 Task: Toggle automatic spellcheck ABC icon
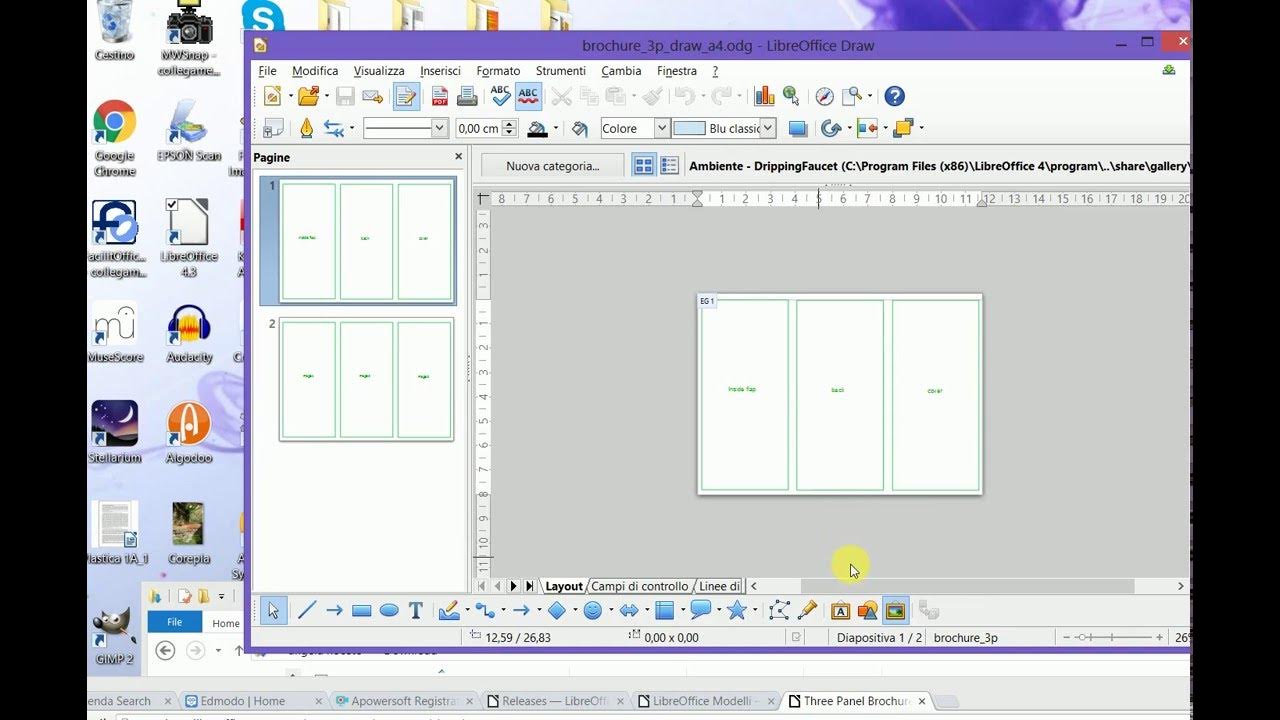tap(528, 96)
